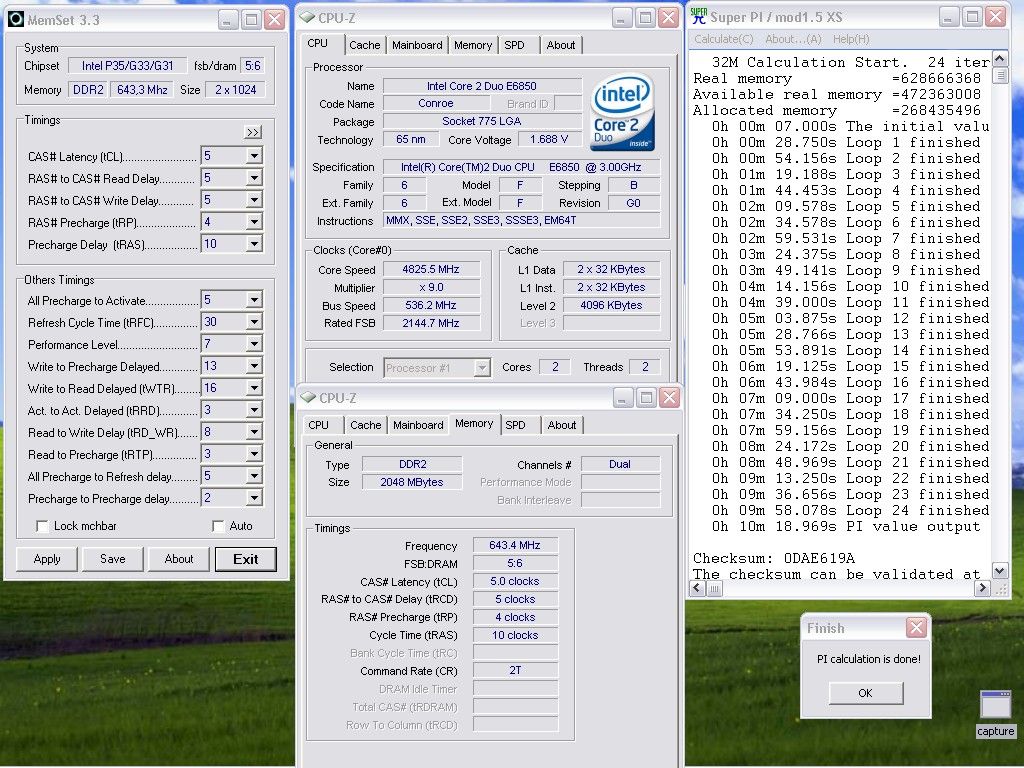Switch to About tab in upper CPU-Z window
1024x768 pixels.
(561, 45)
